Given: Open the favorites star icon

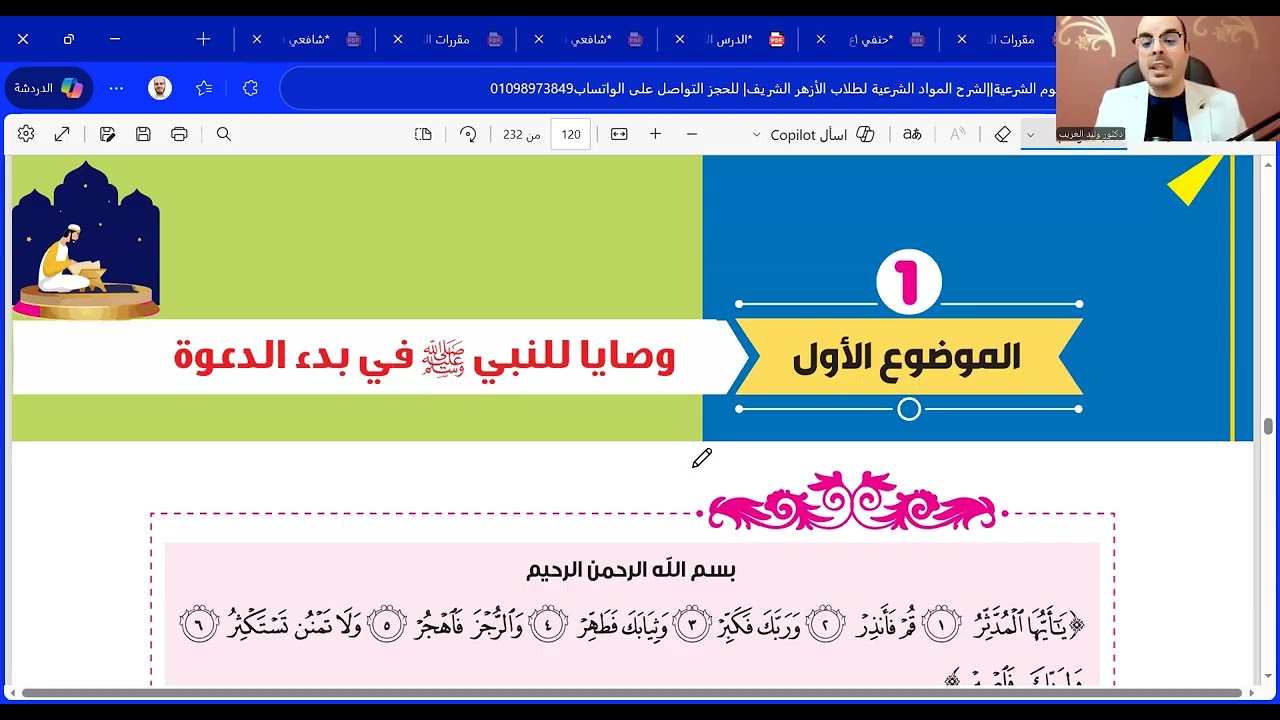Looking at the screenshot, I should tap(204, 88).
